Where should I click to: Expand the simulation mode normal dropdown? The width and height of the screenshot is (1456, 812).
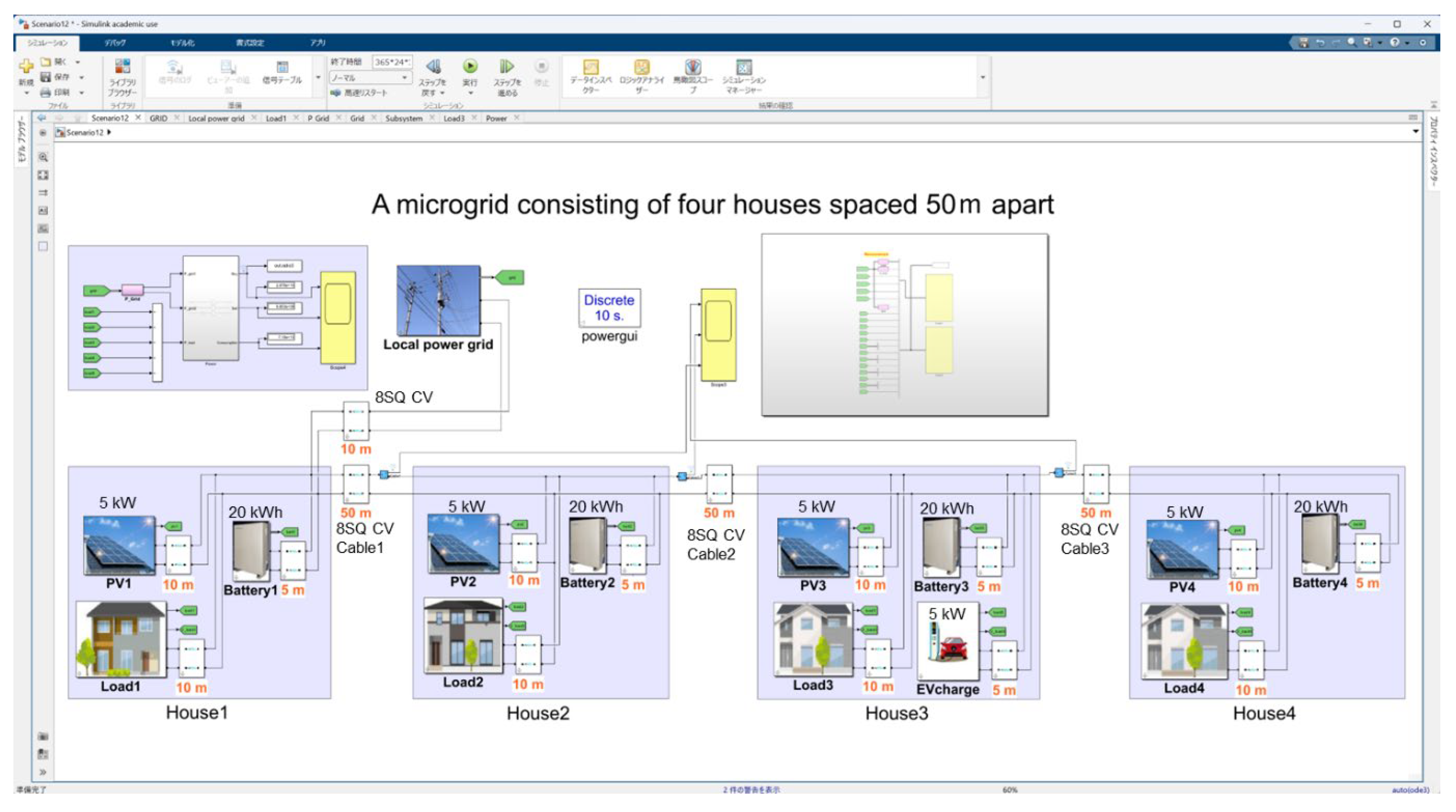(x=405, y=78)
